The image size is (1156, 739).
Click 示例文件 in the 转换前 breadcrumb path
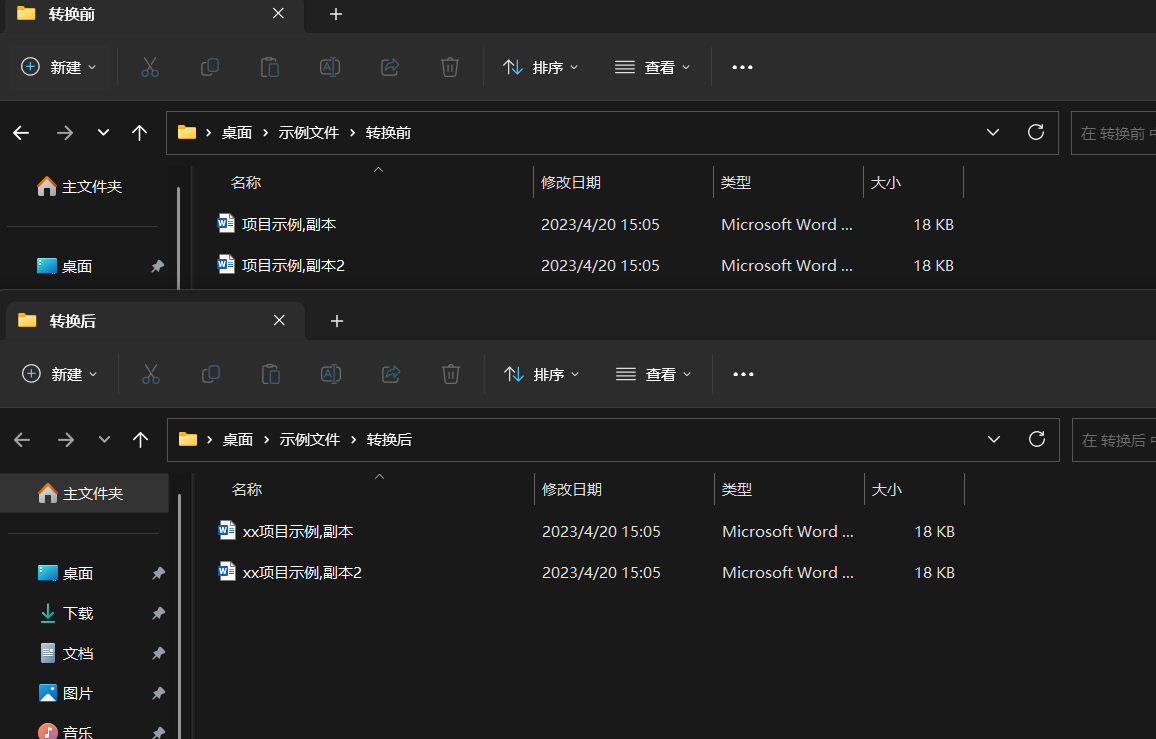pyautogui.click(x=308, y=132)
